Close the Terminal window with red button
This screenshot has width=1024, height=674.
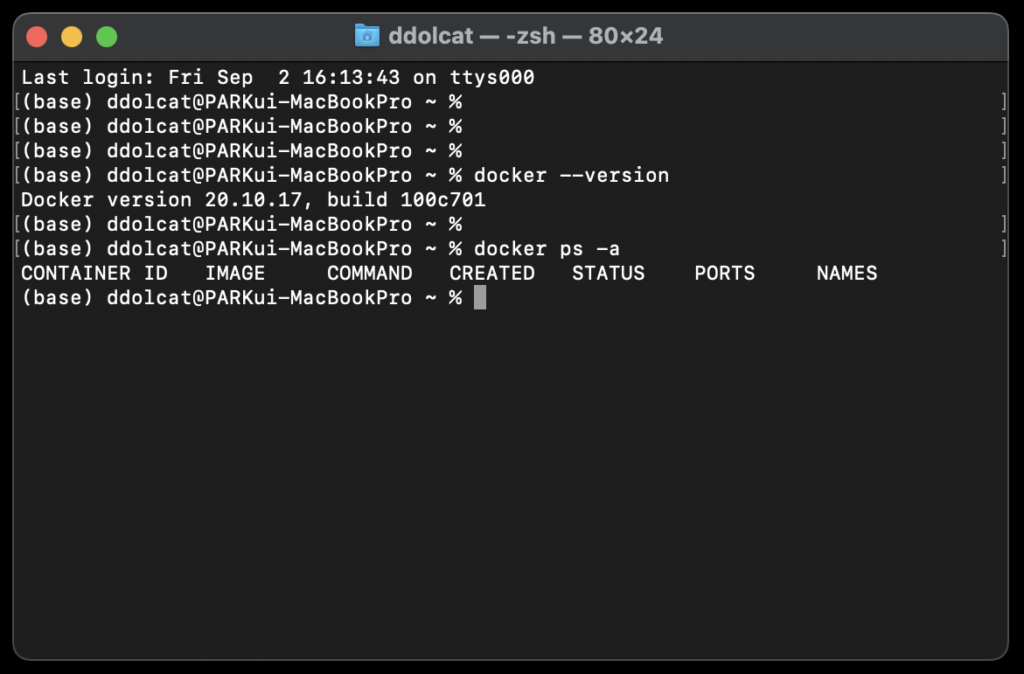pos(37,37)
